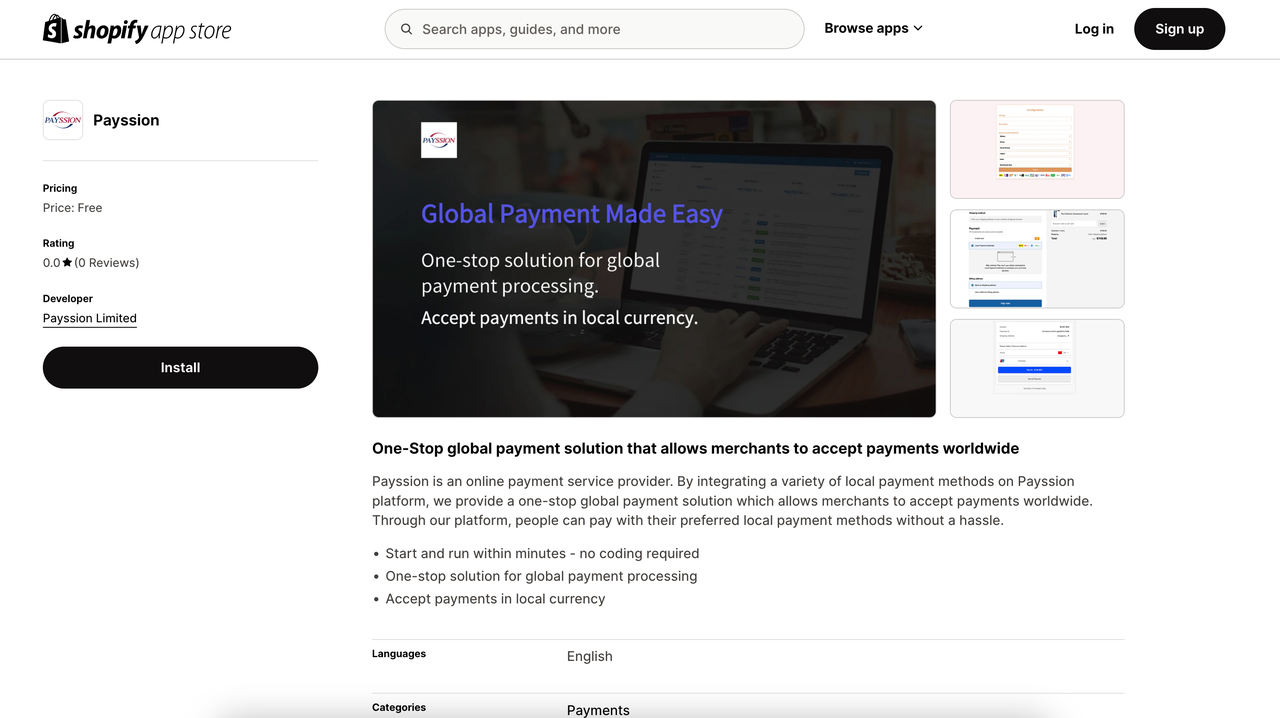Open the shipping checkout screenshot thumbnail
Image resolution: width=1280 pixels, height=718 pixels.
pyautogui.click(x=1036, y=258)
